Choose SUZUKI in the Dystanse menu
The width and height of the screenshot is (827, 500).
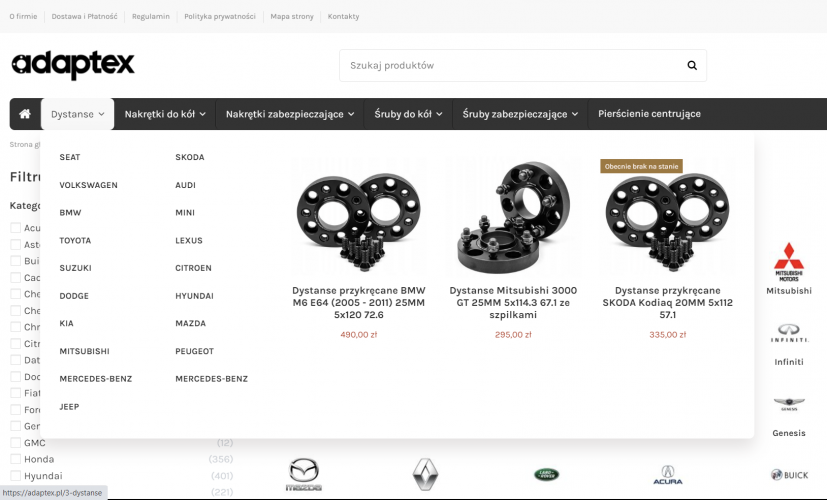click(75, 268)
